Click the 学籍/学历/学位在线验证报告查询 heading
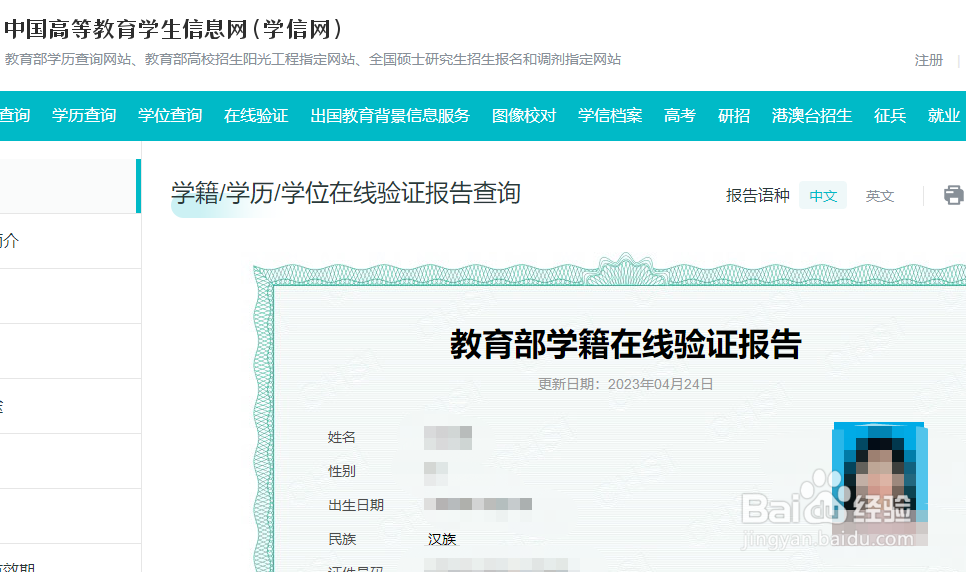The height and width of the screenshot is (572, 966). coord(346,193)
